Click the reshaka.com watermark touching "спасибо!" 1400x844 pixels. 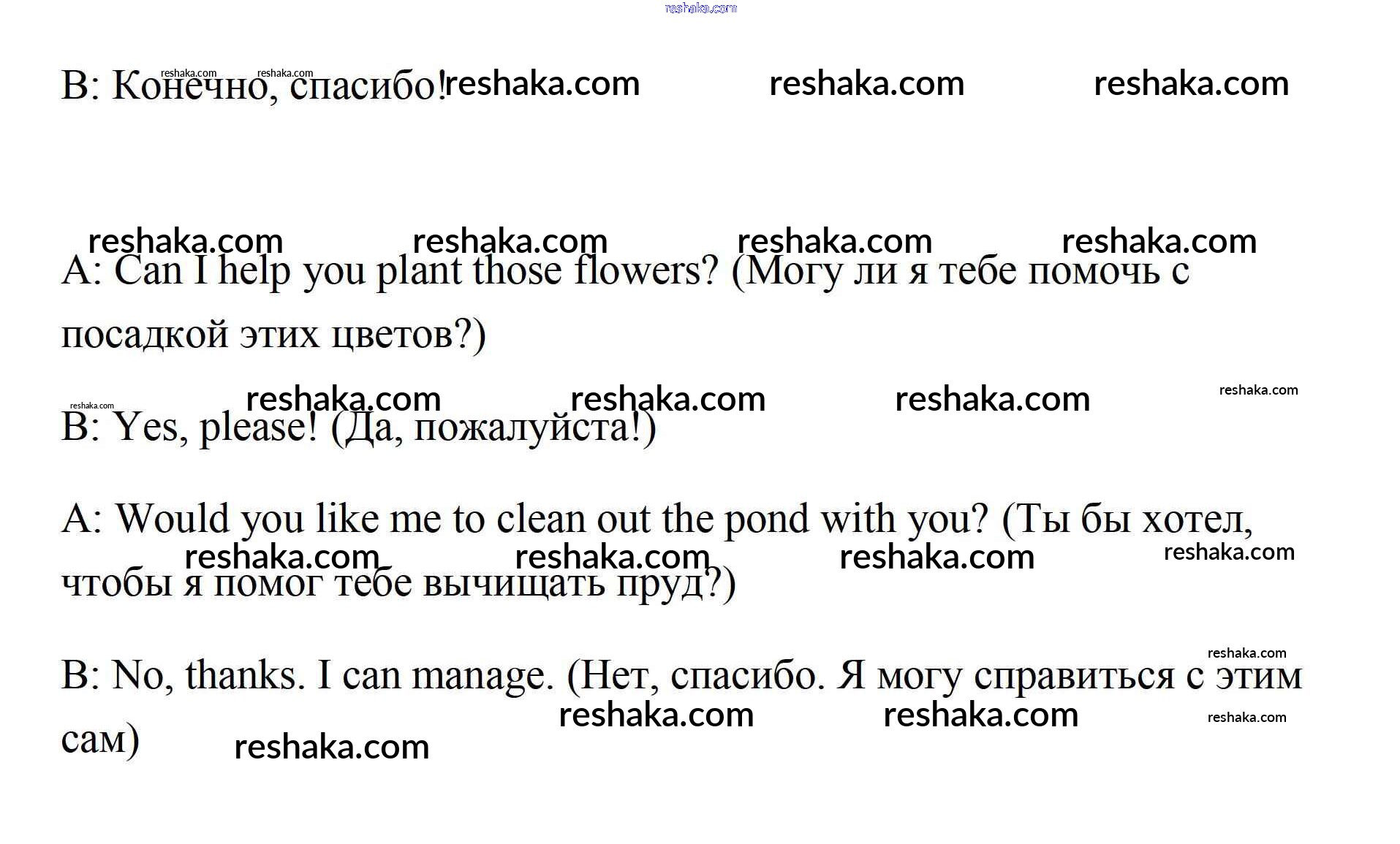pyautogui.click(x=542, y=83)
